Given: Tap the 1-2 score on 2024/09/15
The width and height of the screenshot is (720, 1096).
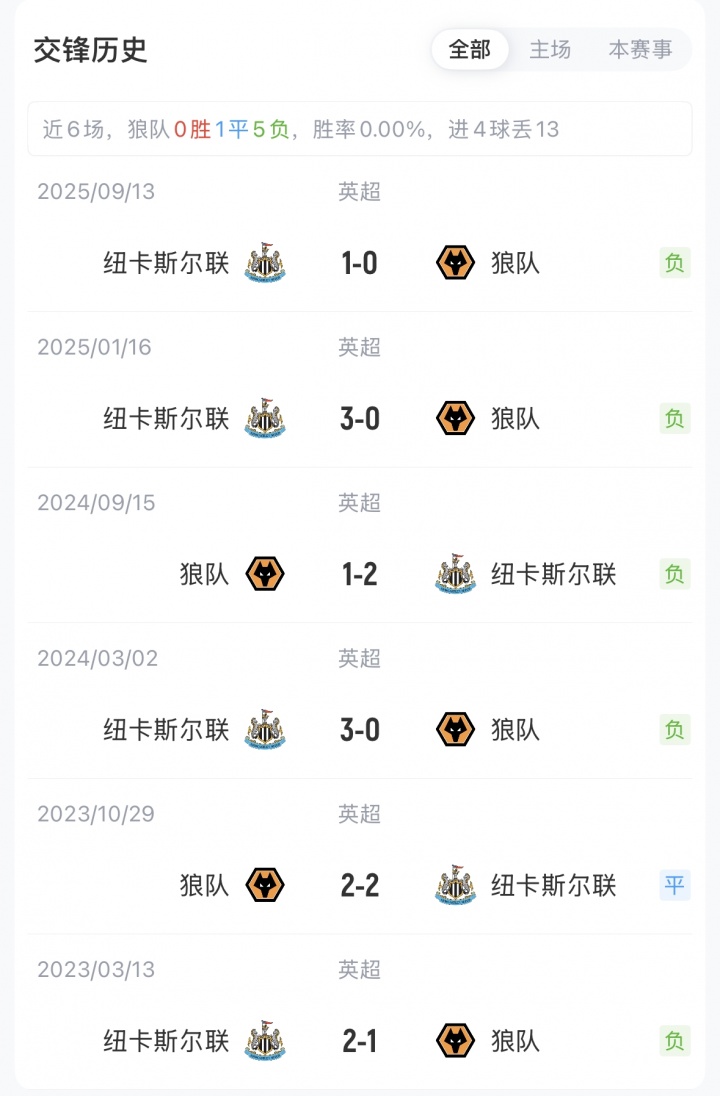Looking at the screenshot, I should pyautogui.click(x=359, y=574).
